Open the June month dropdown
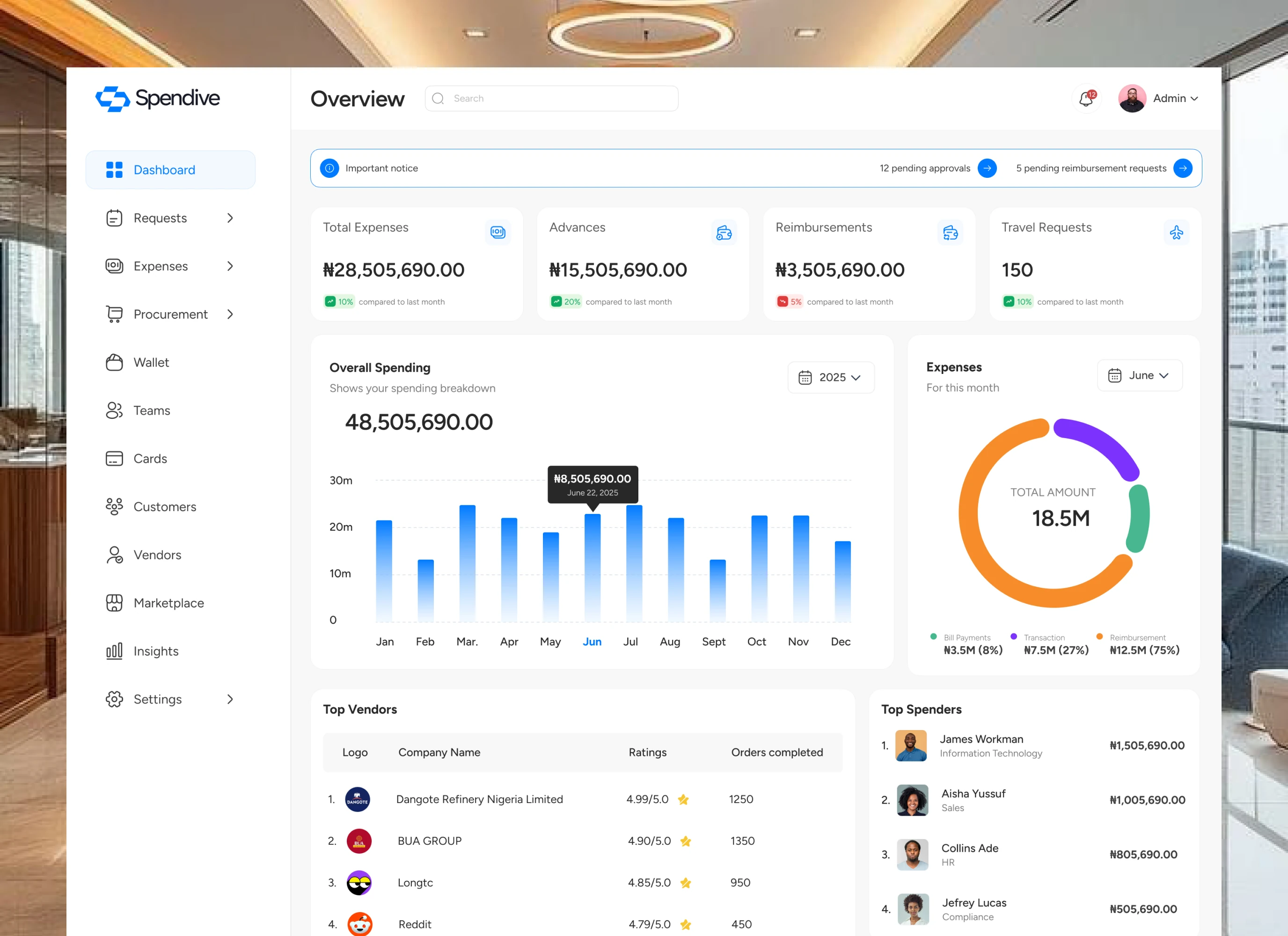The height and width of the screenshot is (936, 1288). (x=1140, y=375)
